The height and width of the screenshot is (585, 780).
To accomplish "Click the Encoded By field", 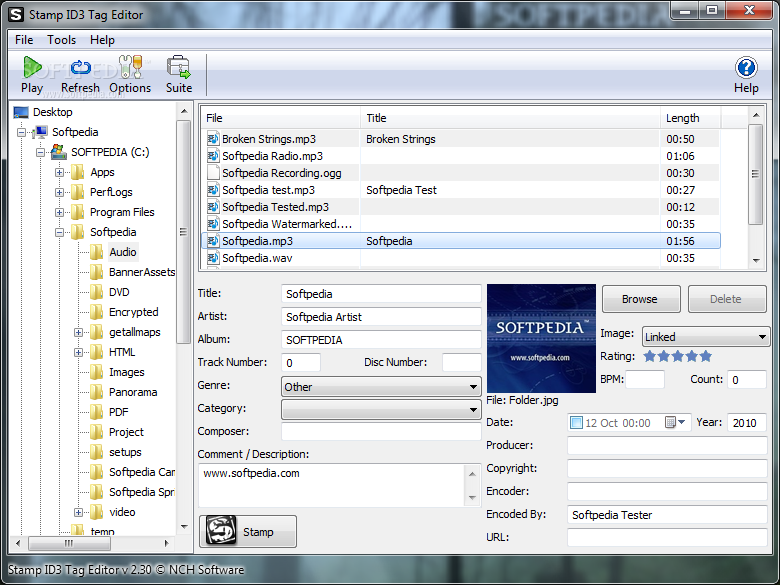I will pyautogui.click(x=667, y=515).
